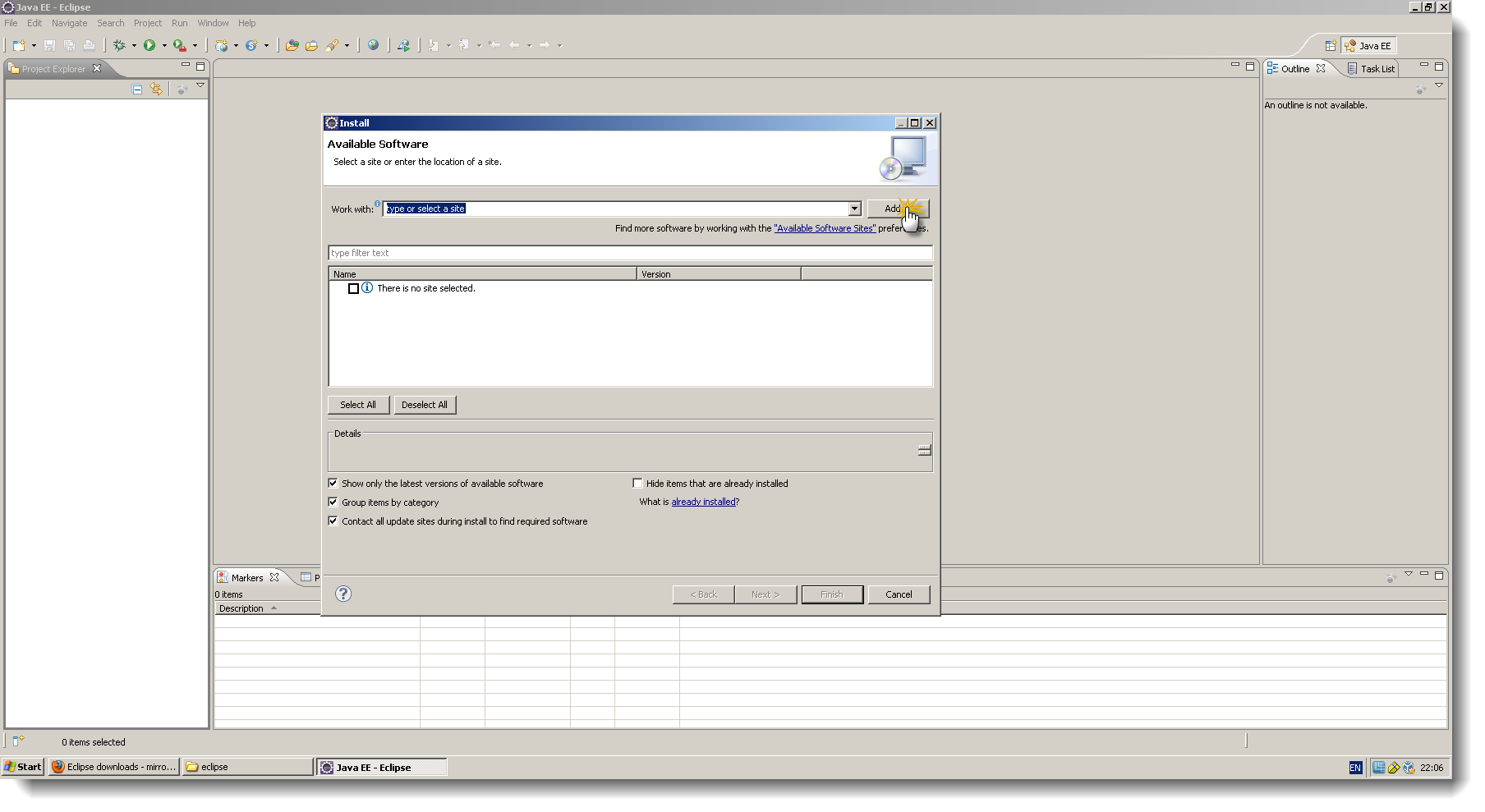1485x812 pixels.
Task: Click the Back navigation arrow icon
Action: click(x=514, y=45)
